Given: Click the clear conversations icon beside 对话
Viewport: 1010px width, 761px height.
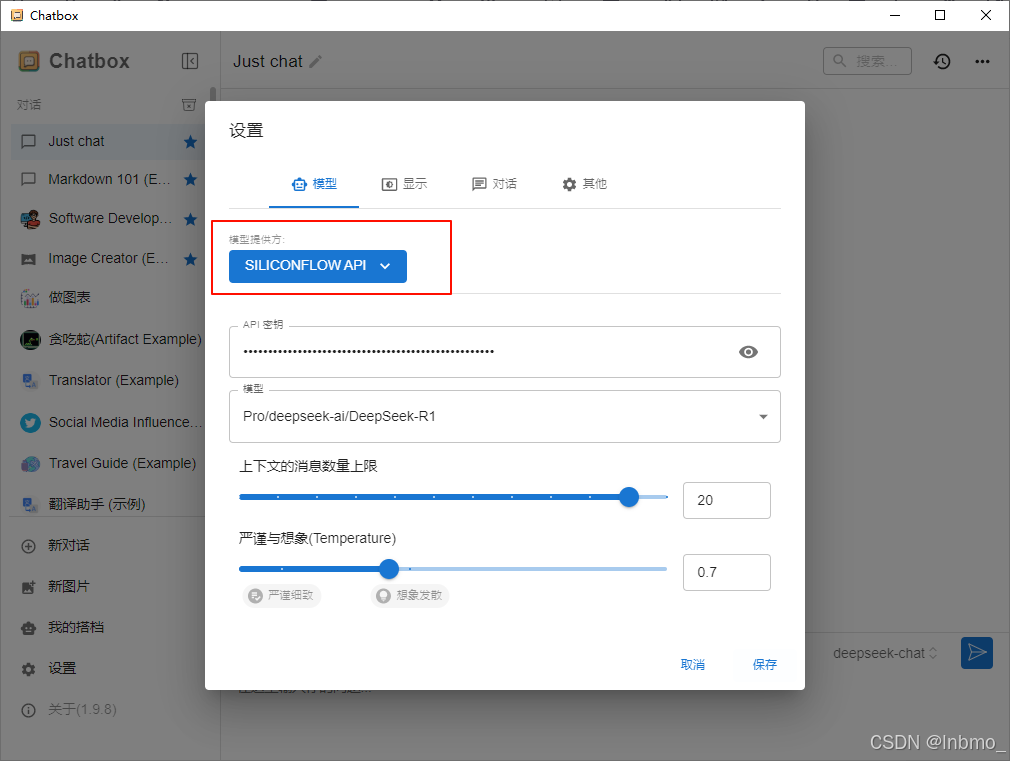Looking at the screenshot, I should 189,104.
